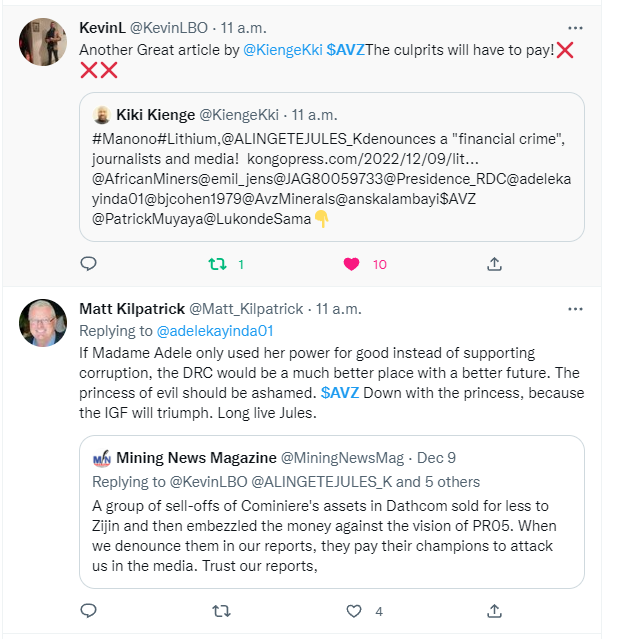
Task: Open the @adelekayinda01 reply link
Action: [215, 331]
